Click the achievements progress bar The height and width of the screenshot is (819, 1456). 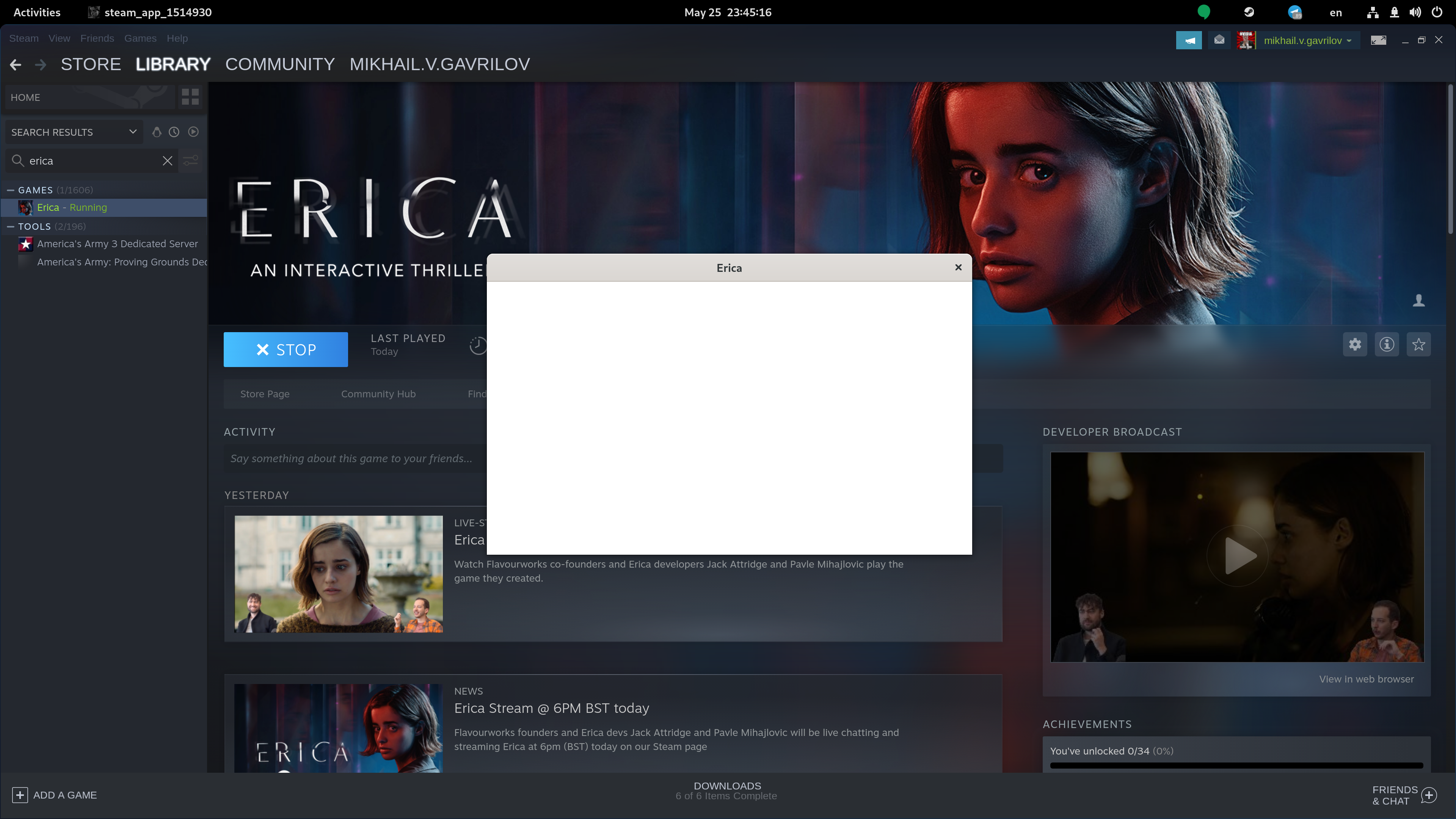[1236, 766]
